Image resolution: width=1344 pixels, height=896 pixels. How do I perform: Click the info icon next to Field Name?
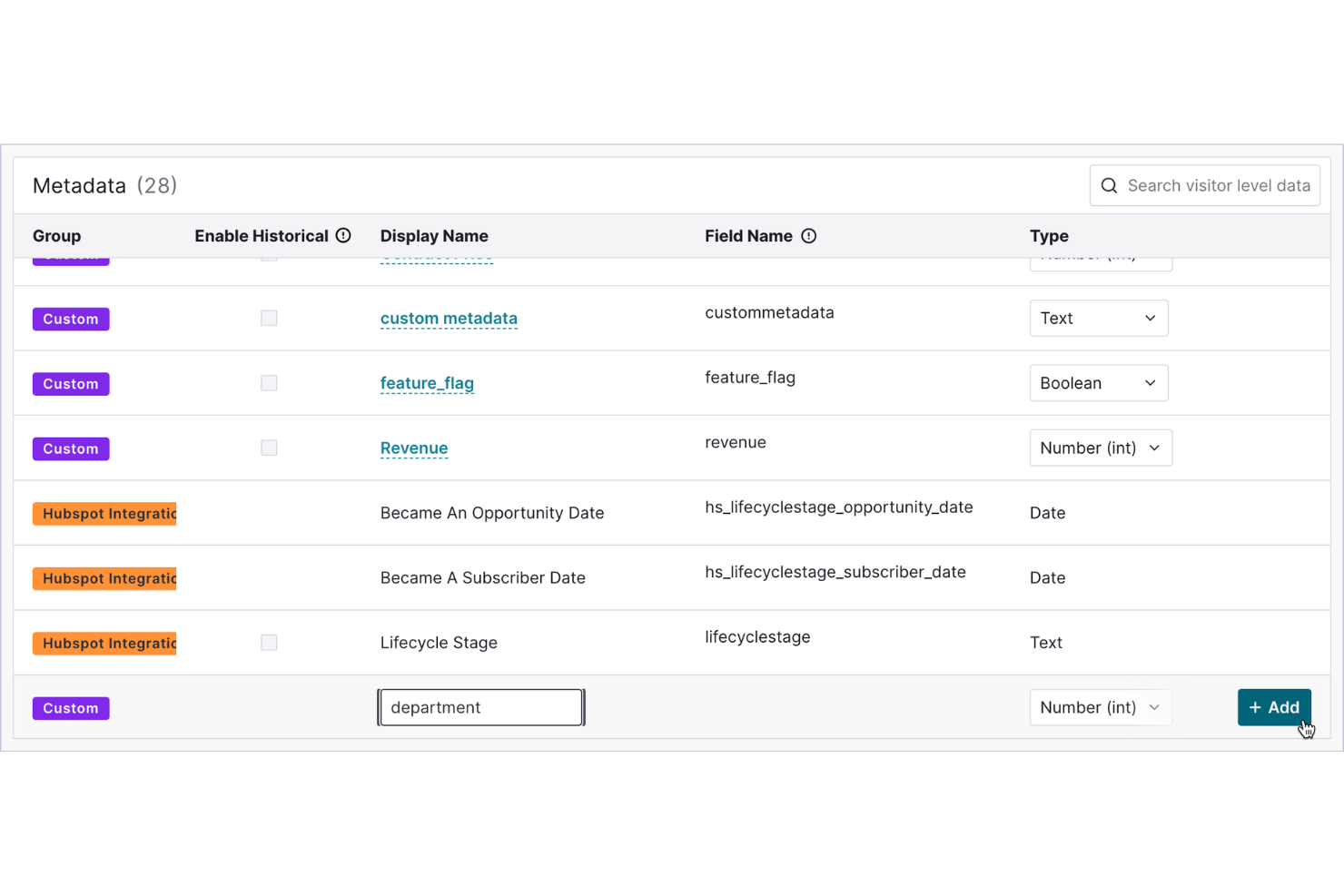809,235
